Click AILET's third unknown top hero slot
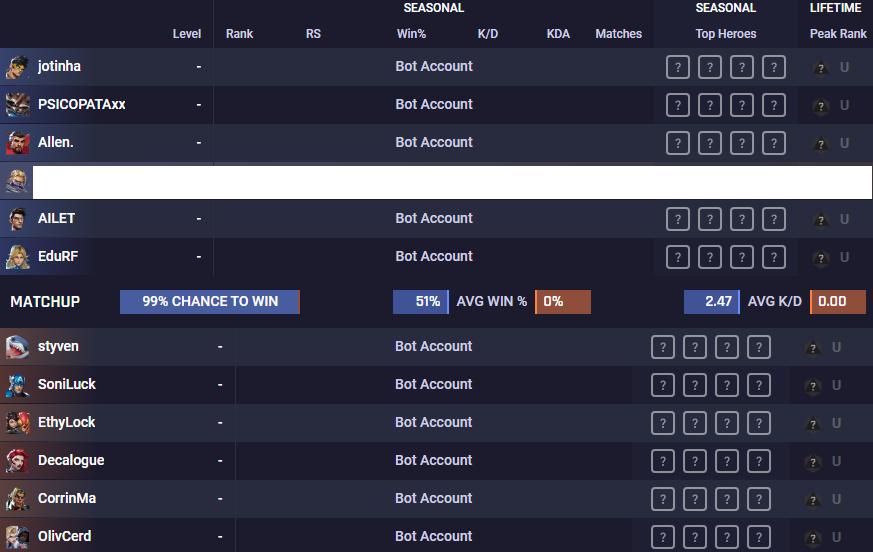The image size is (873, 552). pos(742,219)
